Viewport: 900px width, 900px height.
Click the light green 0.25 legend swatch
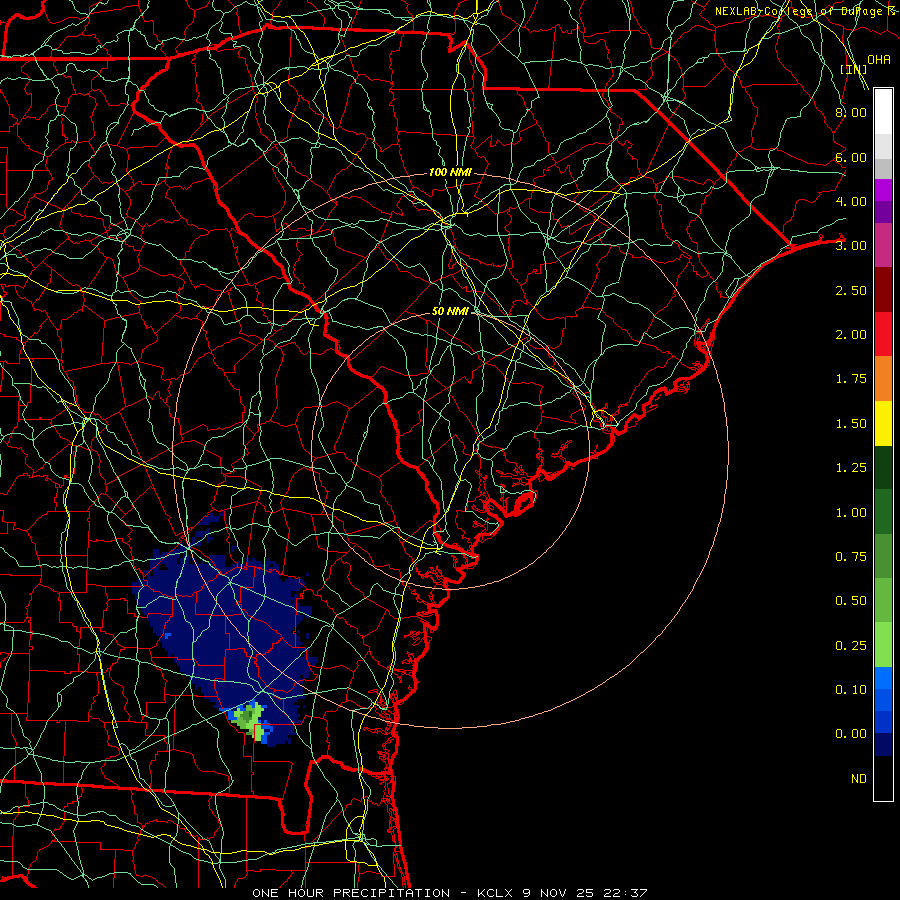883,645
